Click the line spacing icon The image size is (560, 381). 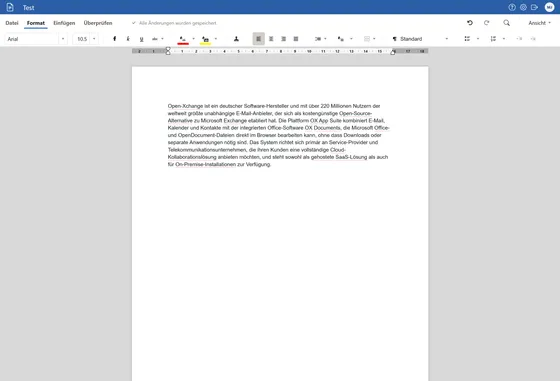tap(318, 39)
